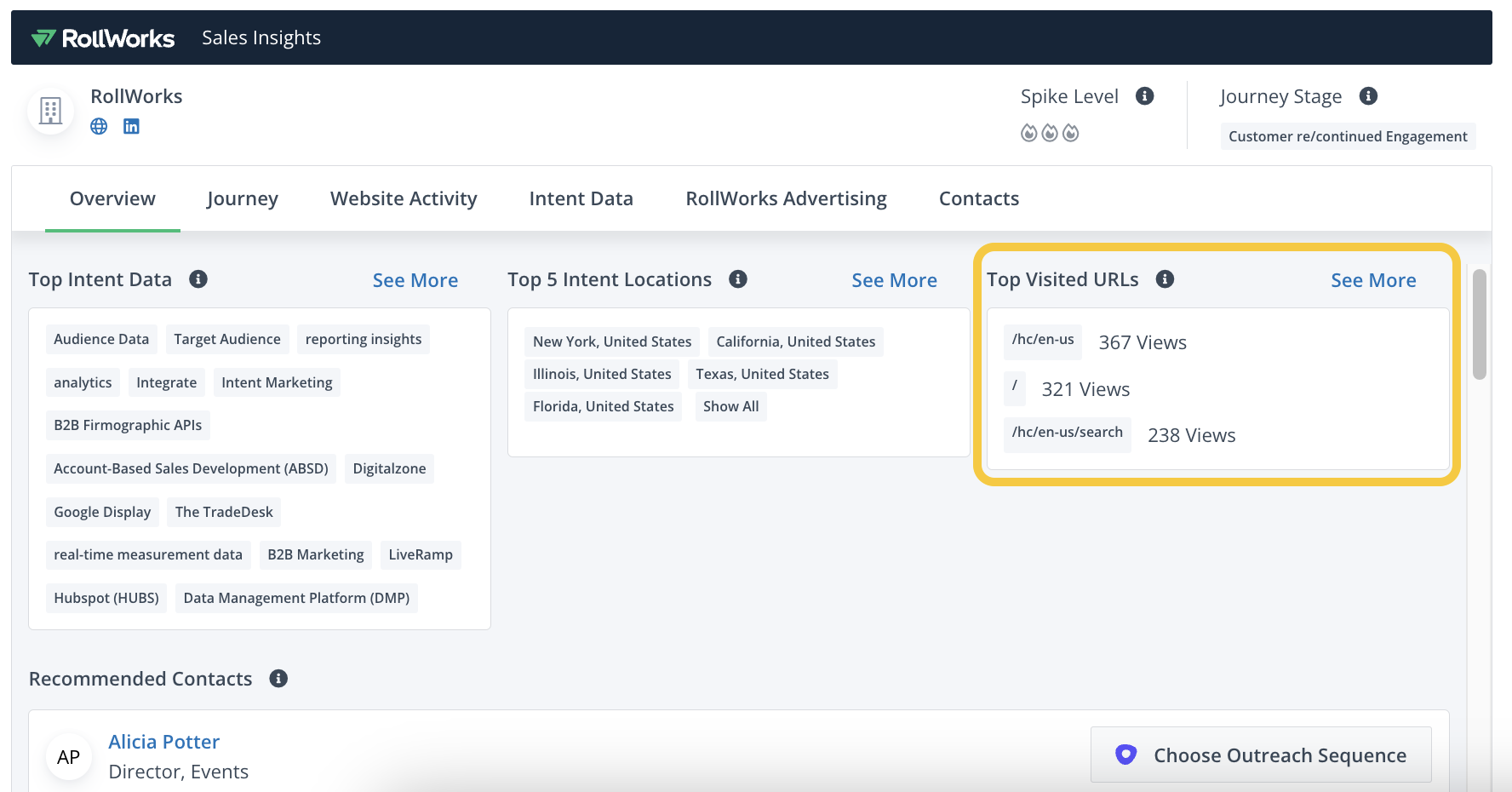1512x792 pixels.
Task: Click the Top Visited URLs info icon
Action: pyautogui.click(x=1165, y=279)
